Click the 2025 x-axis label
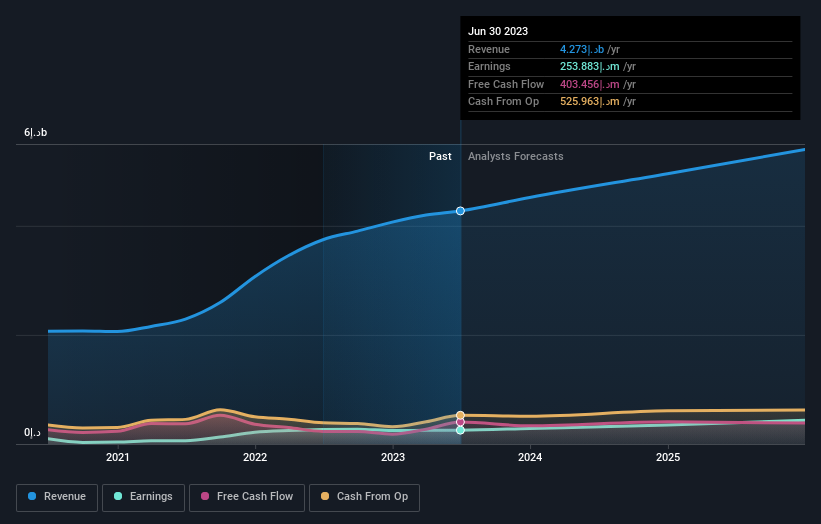Screen dimensions: 821x524 click(668, 458)
